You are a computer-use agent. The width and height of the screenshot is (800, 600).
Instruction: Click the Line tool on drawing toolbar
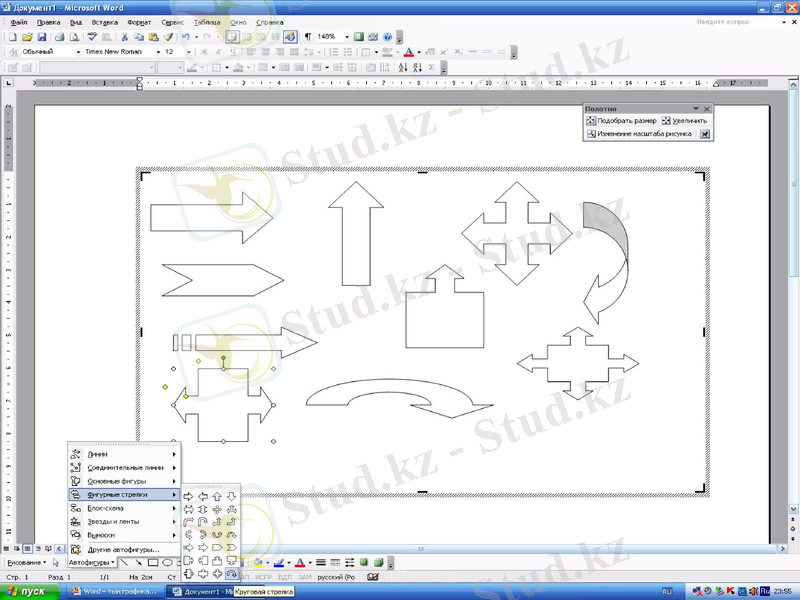[125, 563]
